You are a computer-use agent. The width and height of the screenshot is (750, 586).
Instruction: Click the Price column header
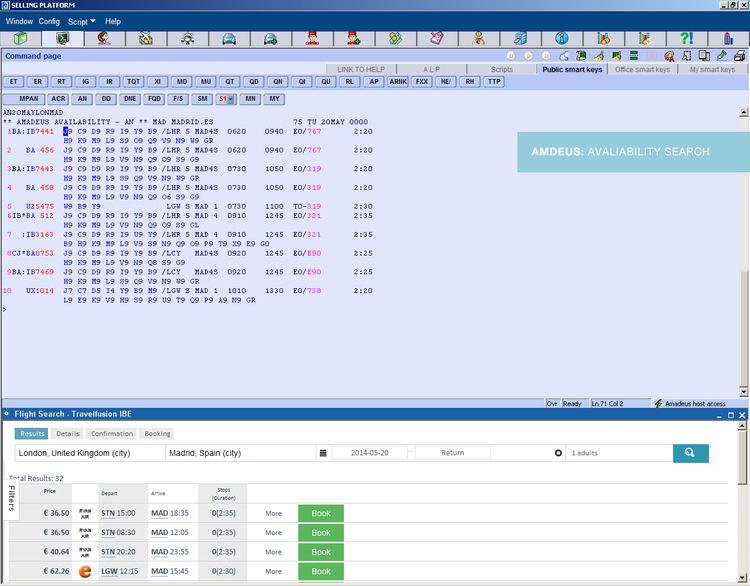coord(50,491)
